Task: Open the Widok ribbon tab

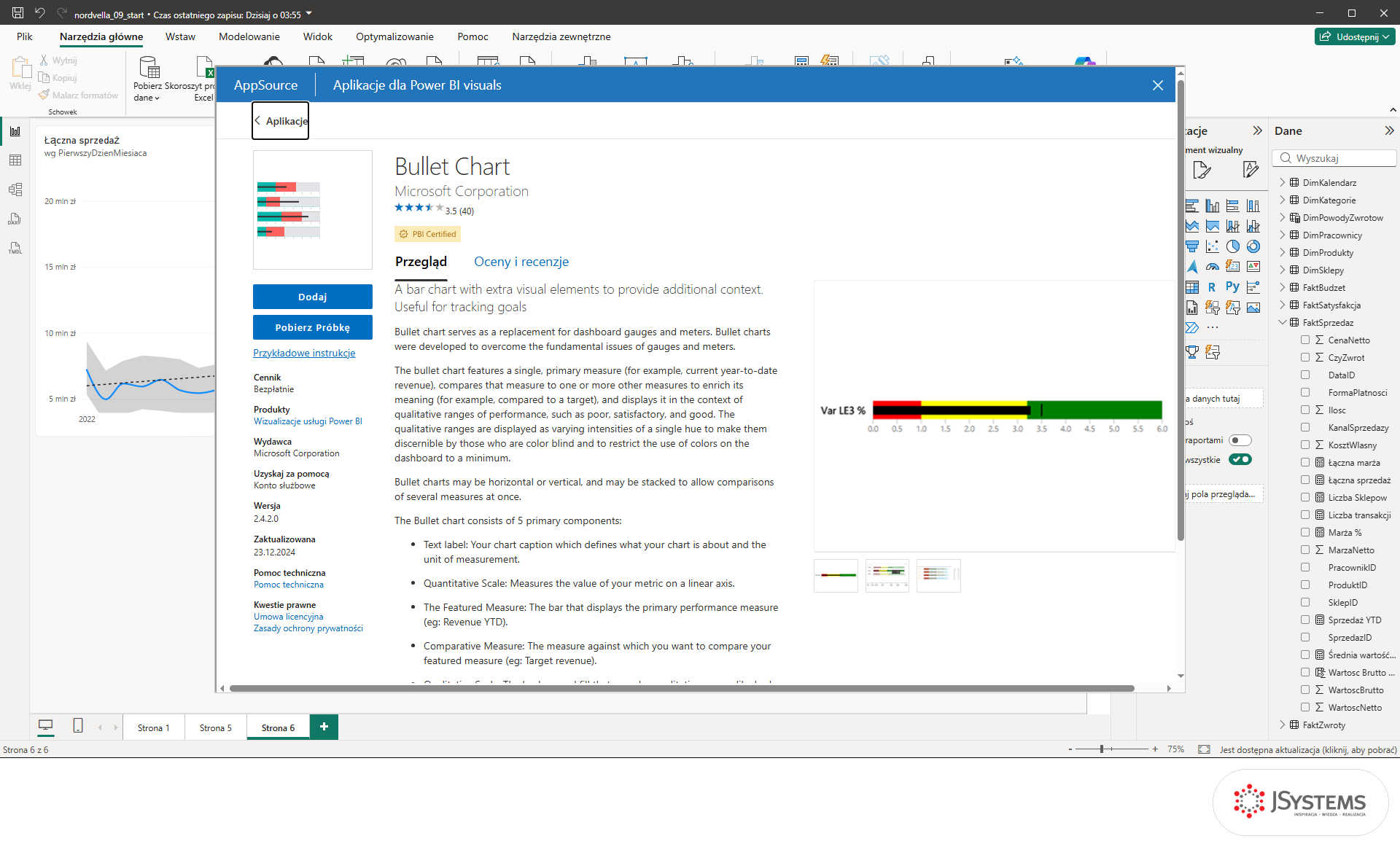Action: (x=317, y=36)
